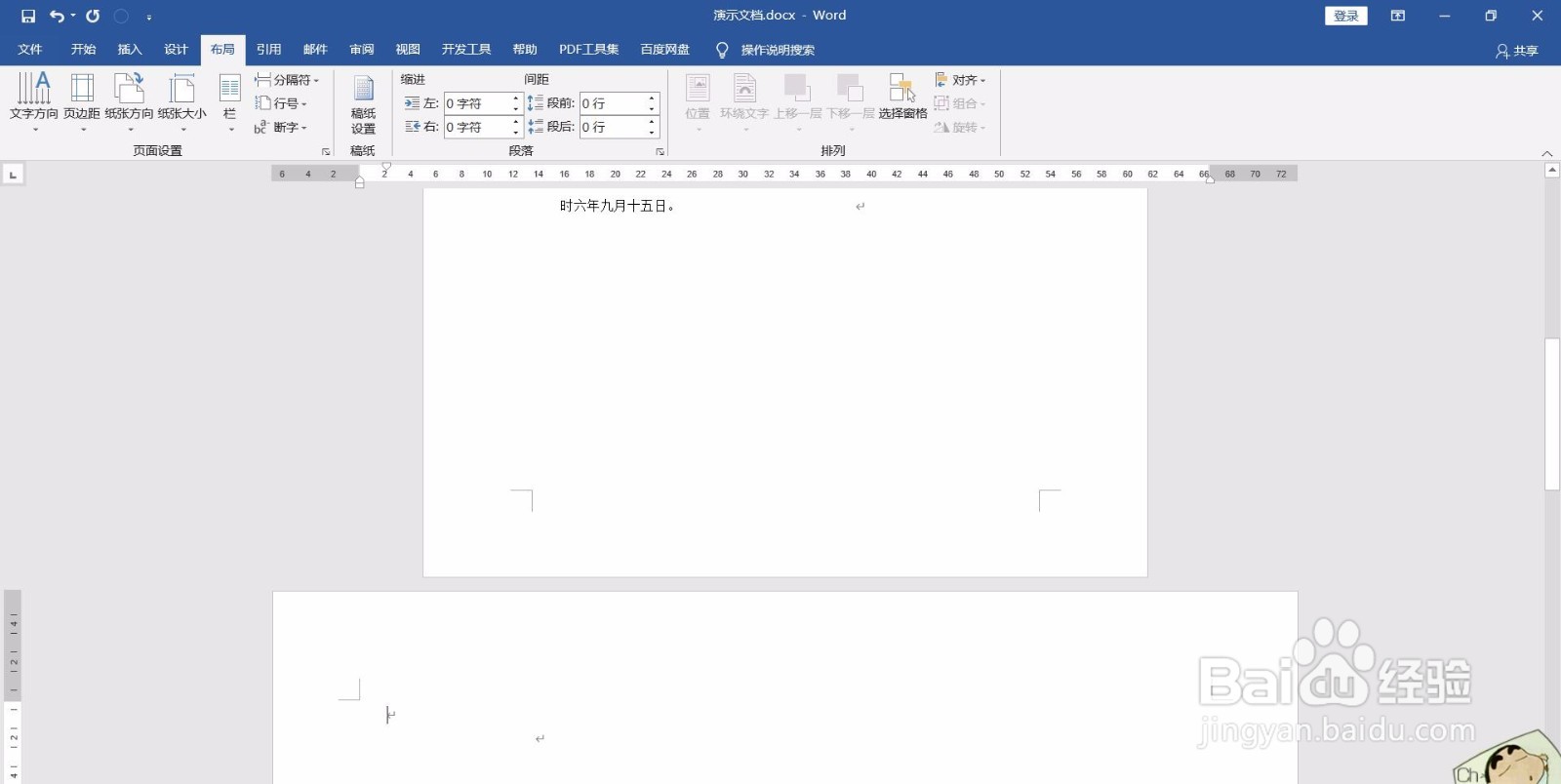
Task: Open 断字 hyphenation dropdown
Action: tap(281, 127)
